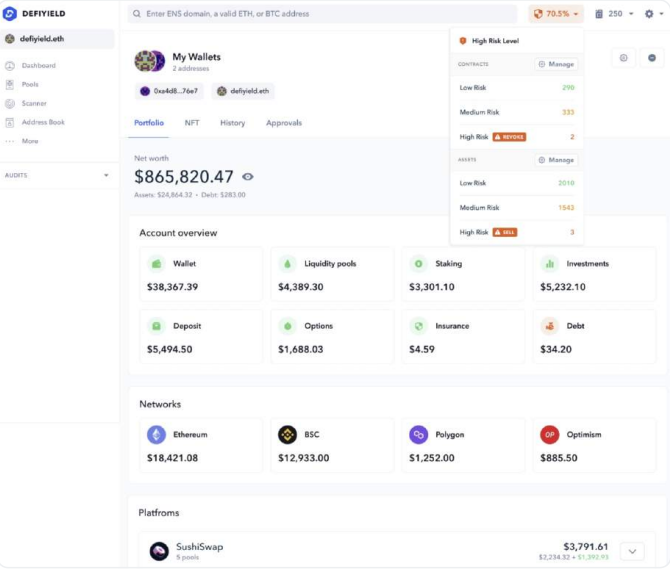Toggle net worth visibility eye icon

pyautogui.click(x=248, y=177)
